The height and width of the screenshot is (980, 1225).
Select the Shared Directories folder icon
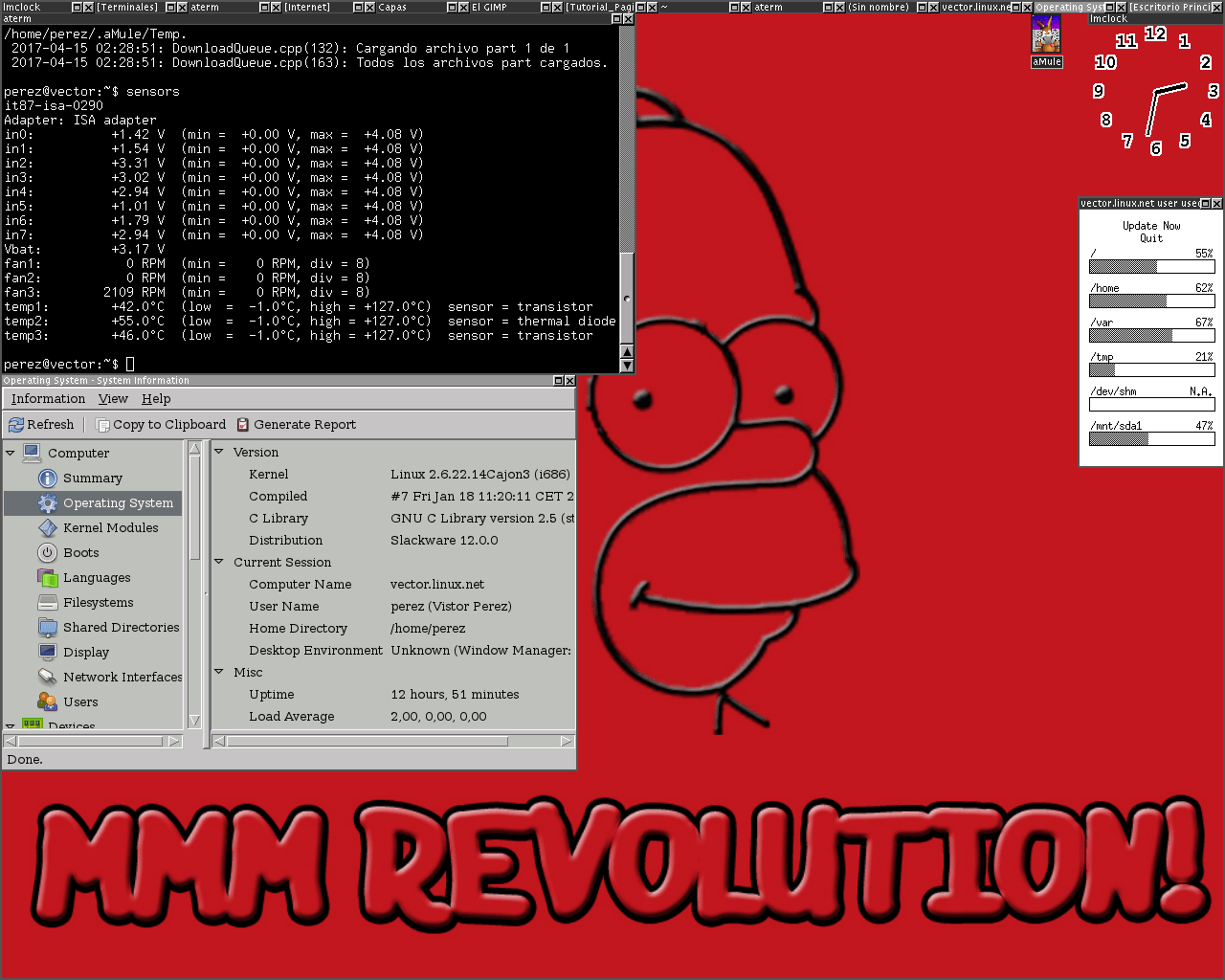48,627
